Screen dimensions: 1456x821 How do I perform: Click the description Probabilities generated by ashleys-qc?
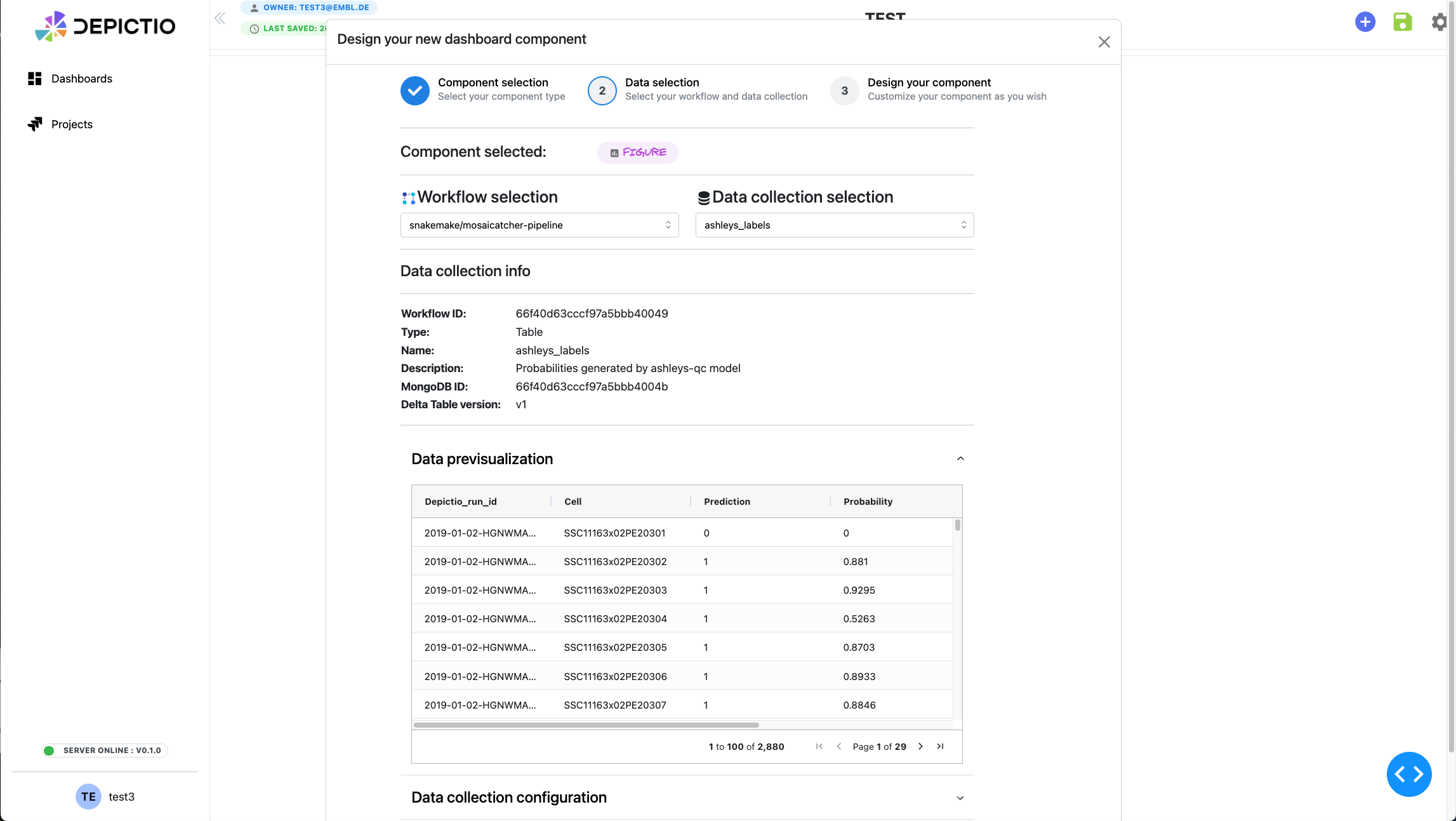coord(628,368)
